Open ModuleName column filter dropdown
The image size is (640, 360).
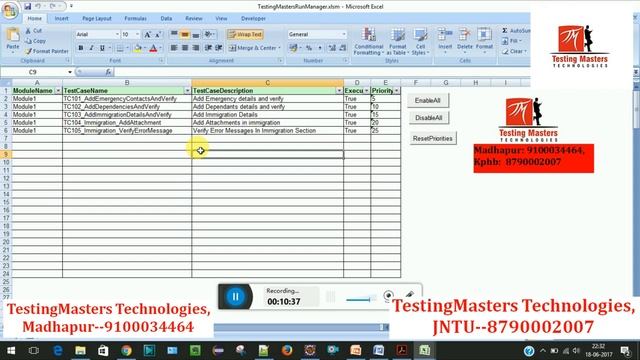tap(58, 91)
